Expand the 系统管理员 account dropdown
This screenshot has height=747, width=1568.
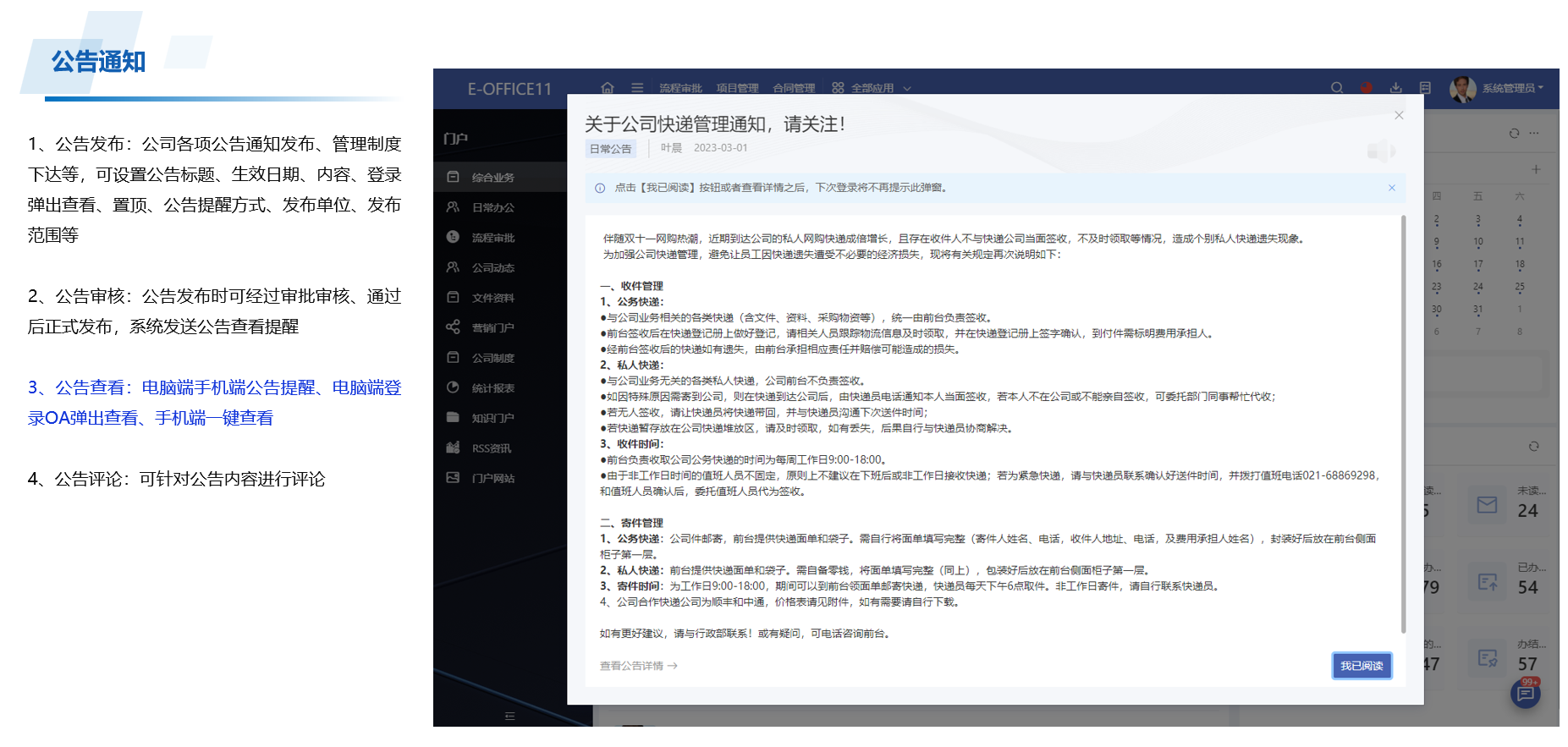(x=1513, y=88)
